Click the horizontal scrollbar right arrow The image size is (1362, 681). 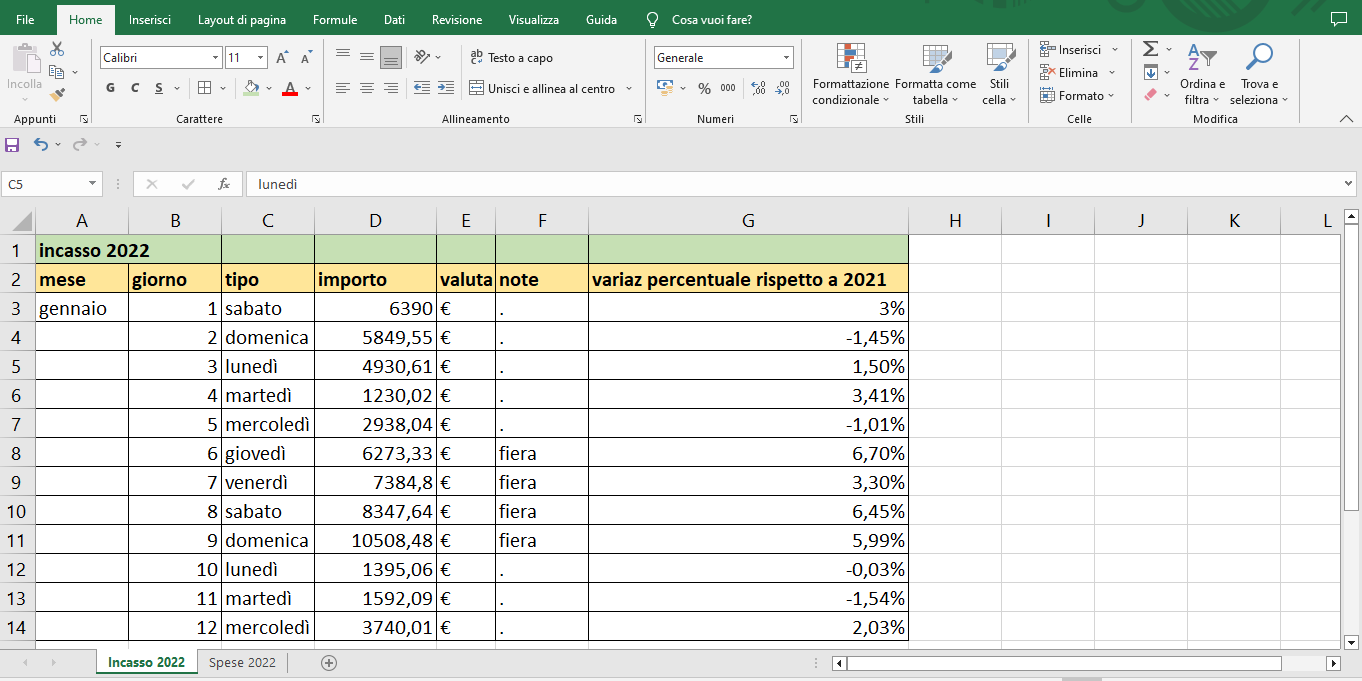(1333, 663)
